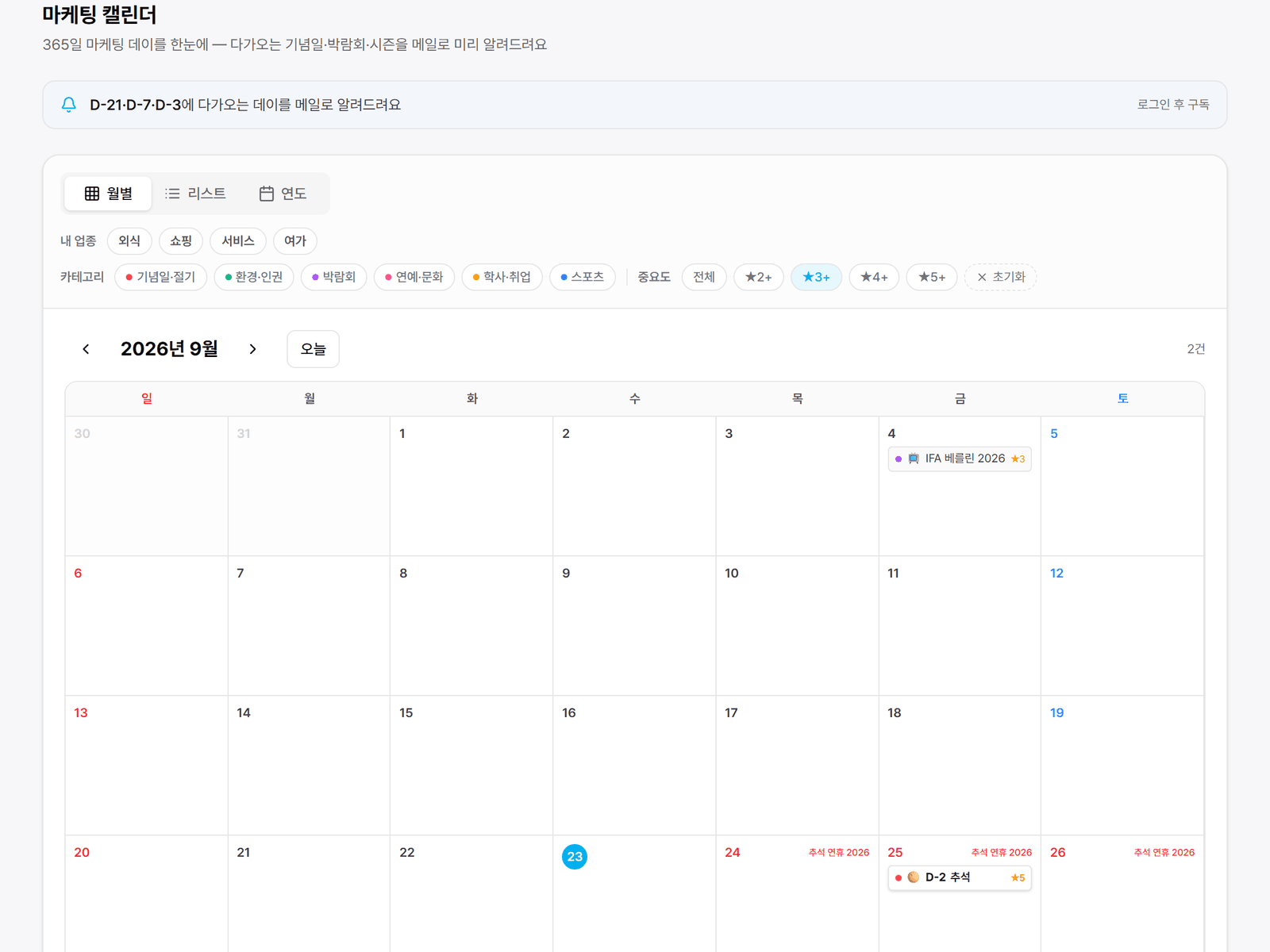Screen dimensions: 1270x952
Task: Select 전체 importance filter
Action: (704, 277)
